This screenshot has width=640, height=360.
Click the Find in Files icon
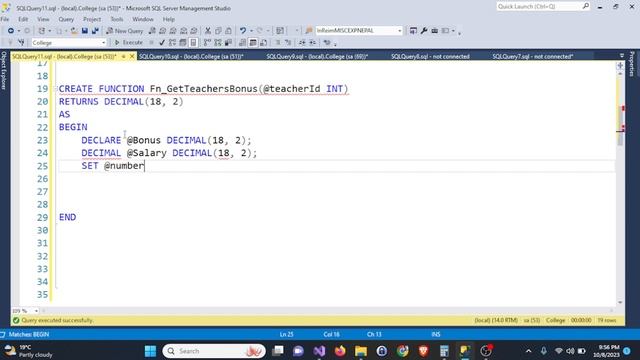tap(309, 31)
